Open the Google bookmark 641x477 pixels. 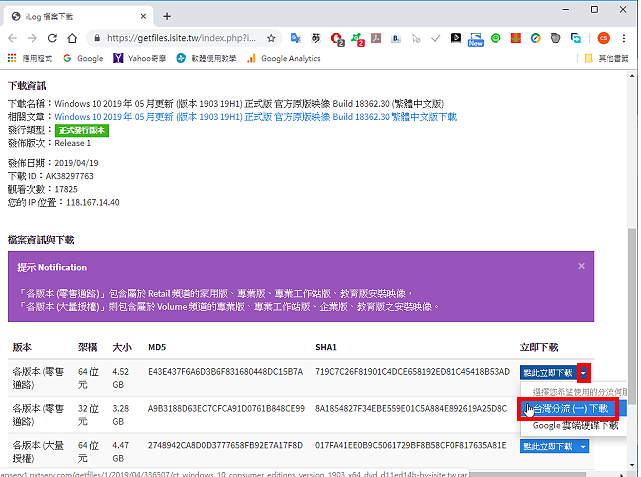(x=83, y=58)
